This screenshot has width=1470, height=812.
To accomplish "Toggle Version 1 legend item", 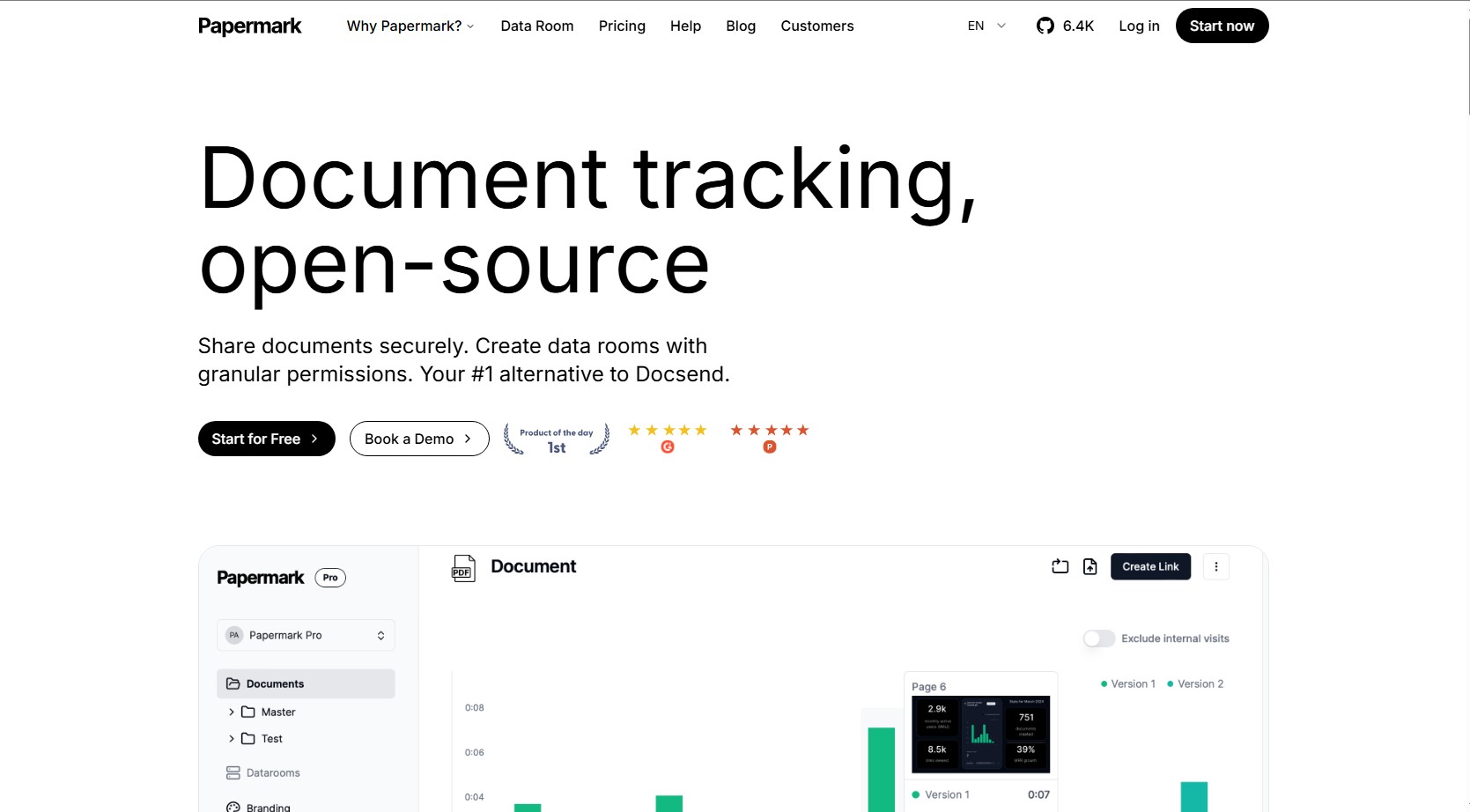I will (1128, 683).
